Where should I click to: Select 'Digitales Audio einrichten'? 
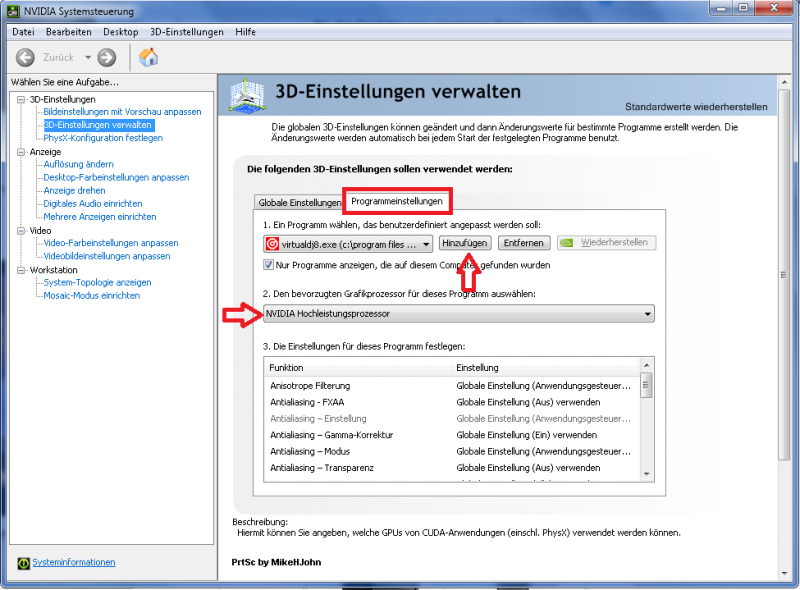93,204
